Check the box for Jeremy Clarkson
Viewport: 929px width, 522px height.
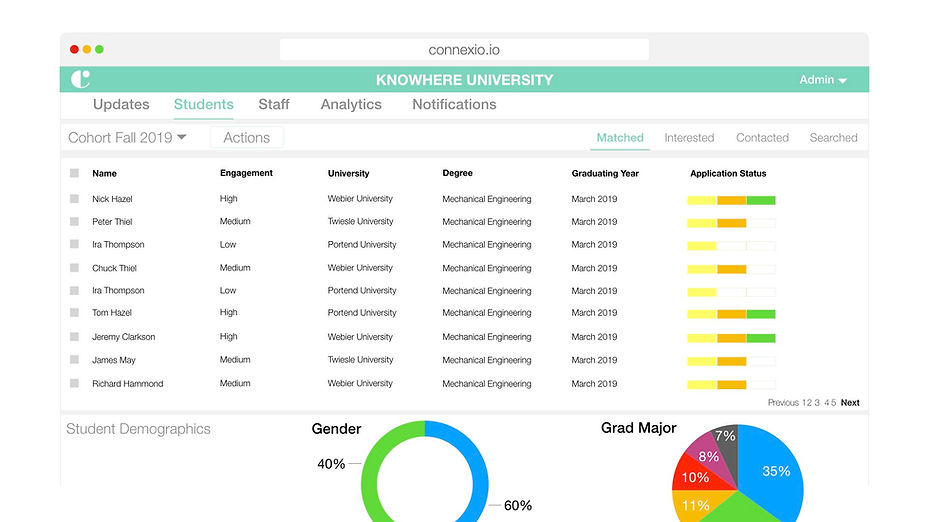(x=74, y=337)
